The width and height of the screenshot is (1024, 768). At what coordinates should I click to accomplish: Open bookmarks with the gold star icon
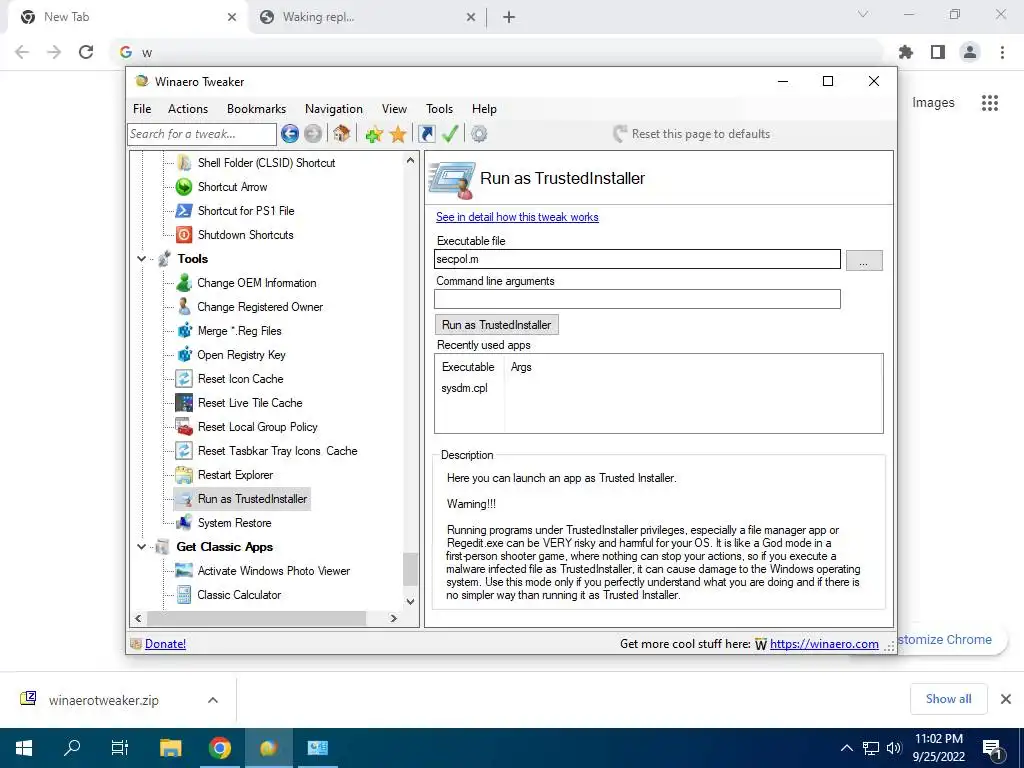pos(398,134)
